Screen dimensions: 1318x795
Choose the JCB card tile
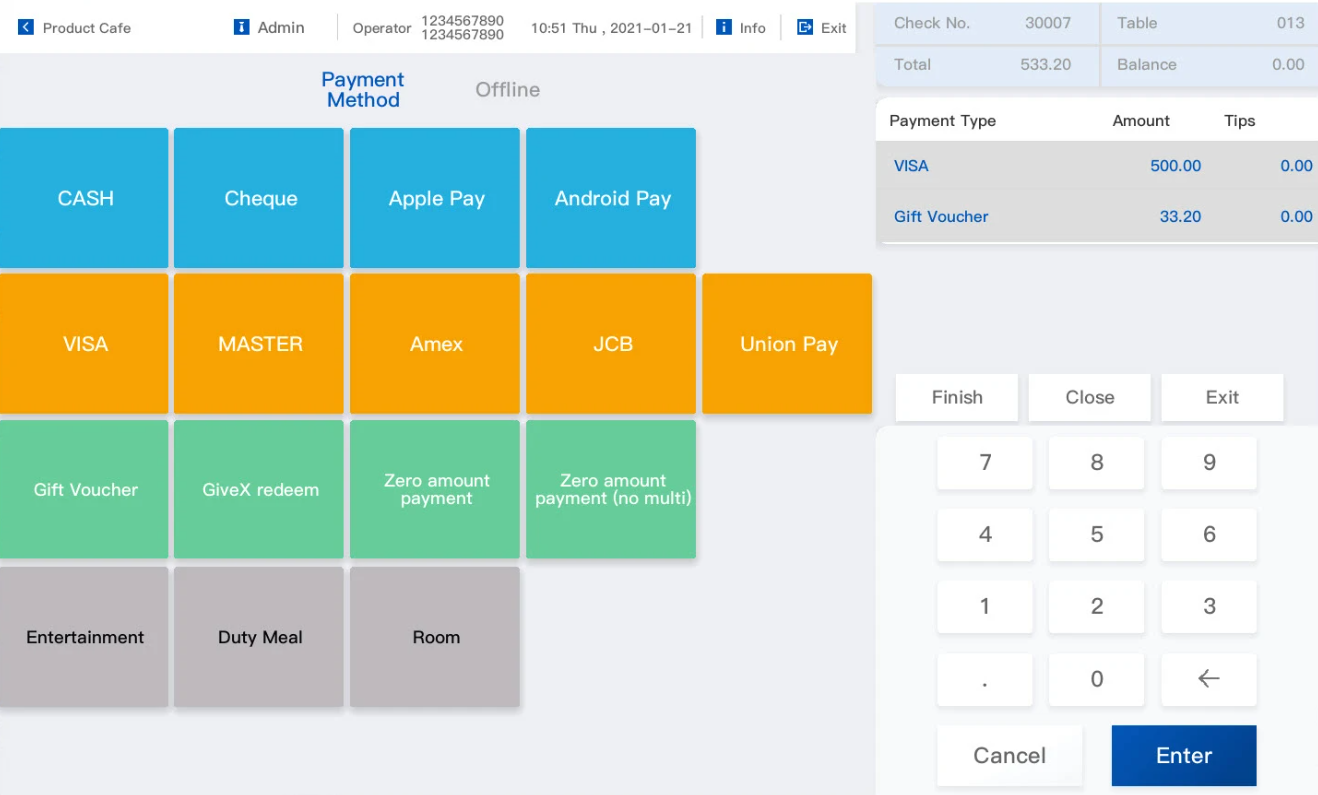point(612,344)
